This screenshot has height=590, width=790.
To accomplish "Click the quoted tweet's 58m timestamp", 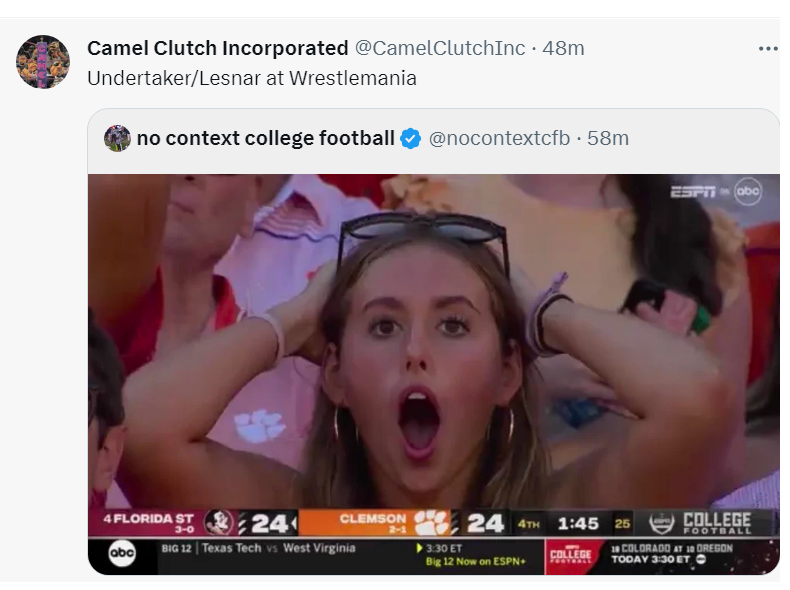I will [608, 138].
